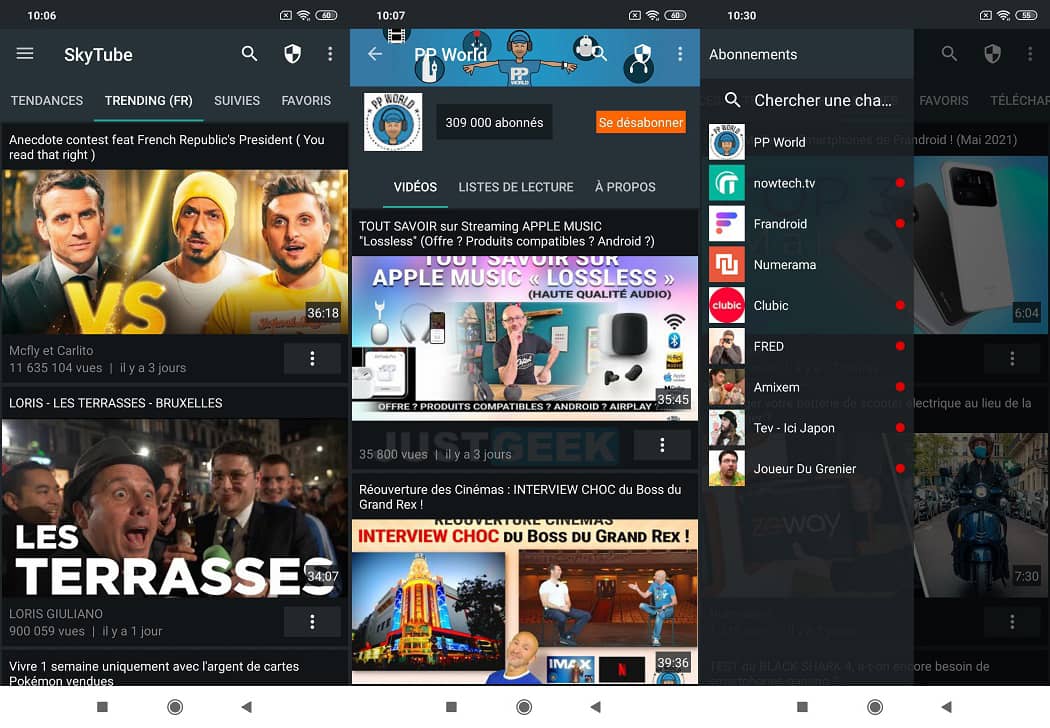This screenshot has height=728, width=1050.
Task: Tap Amixem channel avatar
Action: (x=727, y=387)
